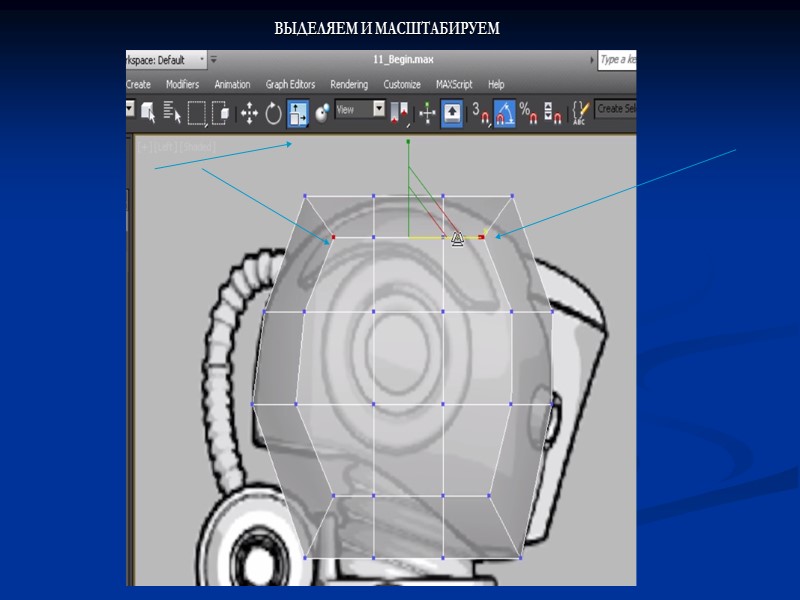Click Use Pivot Point Center icon
The width and height of the screenshot is (800, 600).
pos(399,113)
